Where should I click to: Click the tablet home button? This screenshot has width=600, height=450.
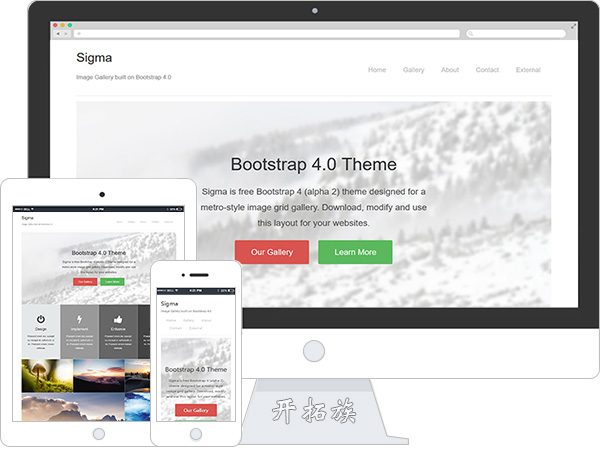click(99, 434)
